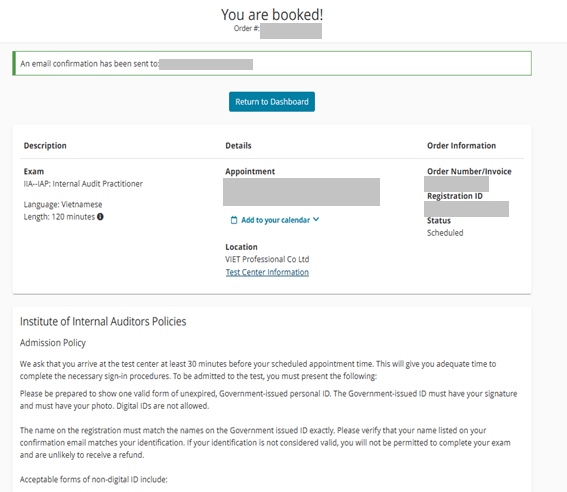Click the Language: Vietnamese text
The width and height of the screenshot is (567, 492).
tap(63, 204)
